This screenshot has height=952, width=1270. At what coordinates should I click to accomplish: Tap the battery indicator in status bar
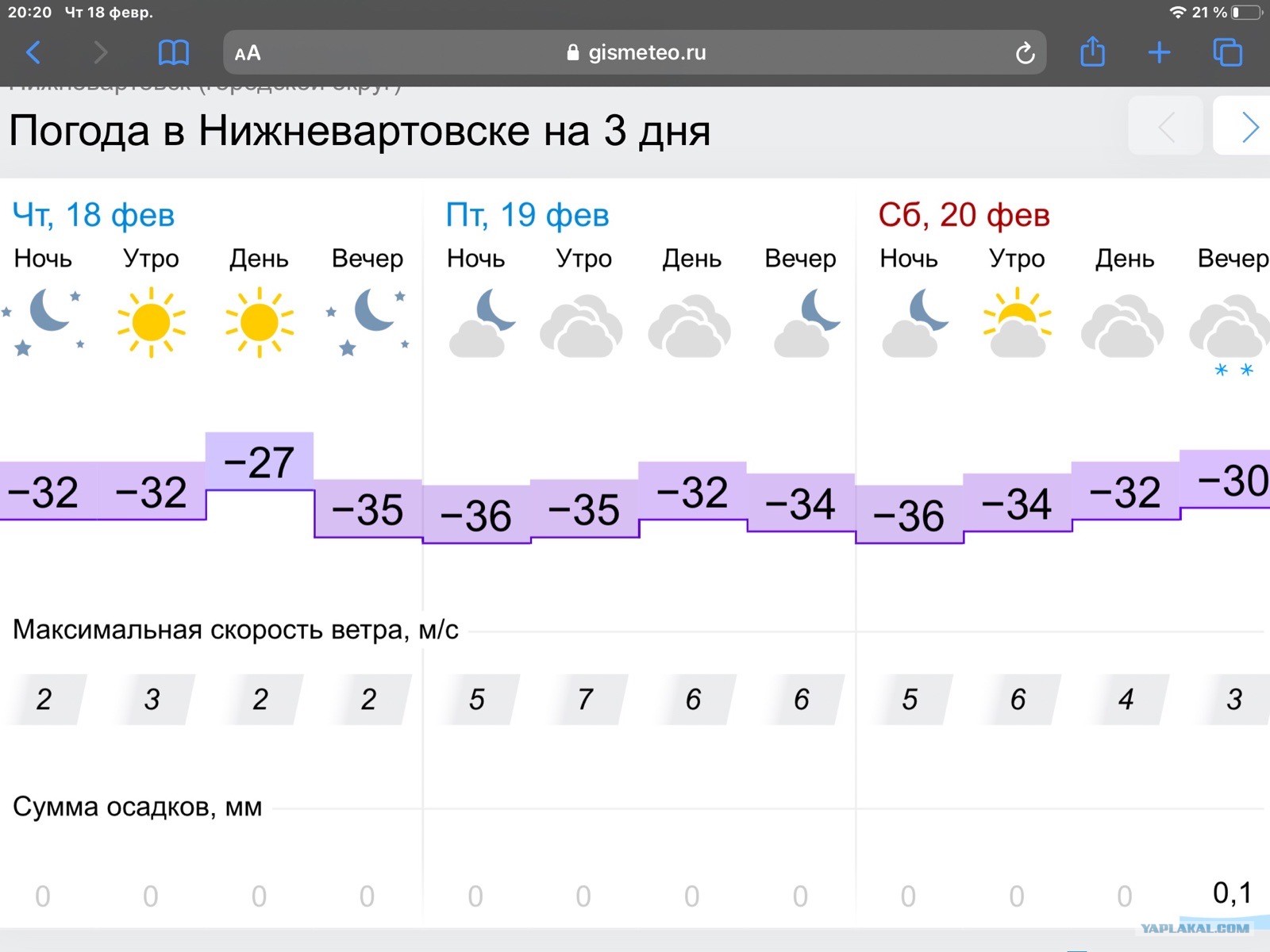1246,13
